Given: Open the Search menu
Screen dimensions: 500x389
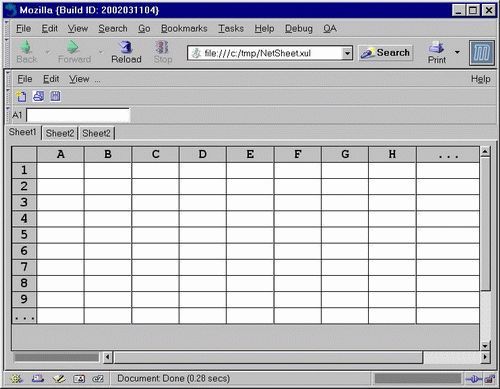Looking at the screenshot, I should 113,29.
